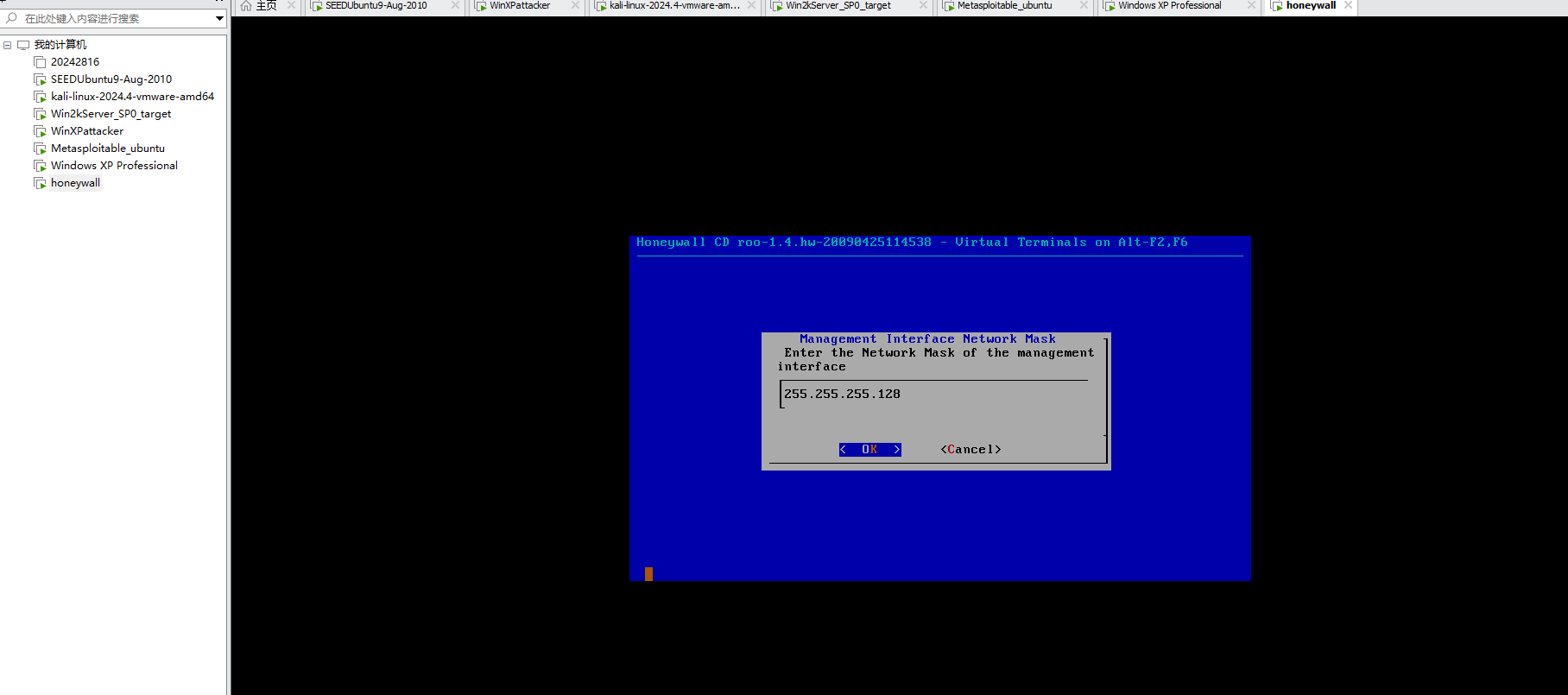This screenshot has width=1568, height=695.
Task: Click the VM icon beside 20242816
Action: click(x=40, y=62)
